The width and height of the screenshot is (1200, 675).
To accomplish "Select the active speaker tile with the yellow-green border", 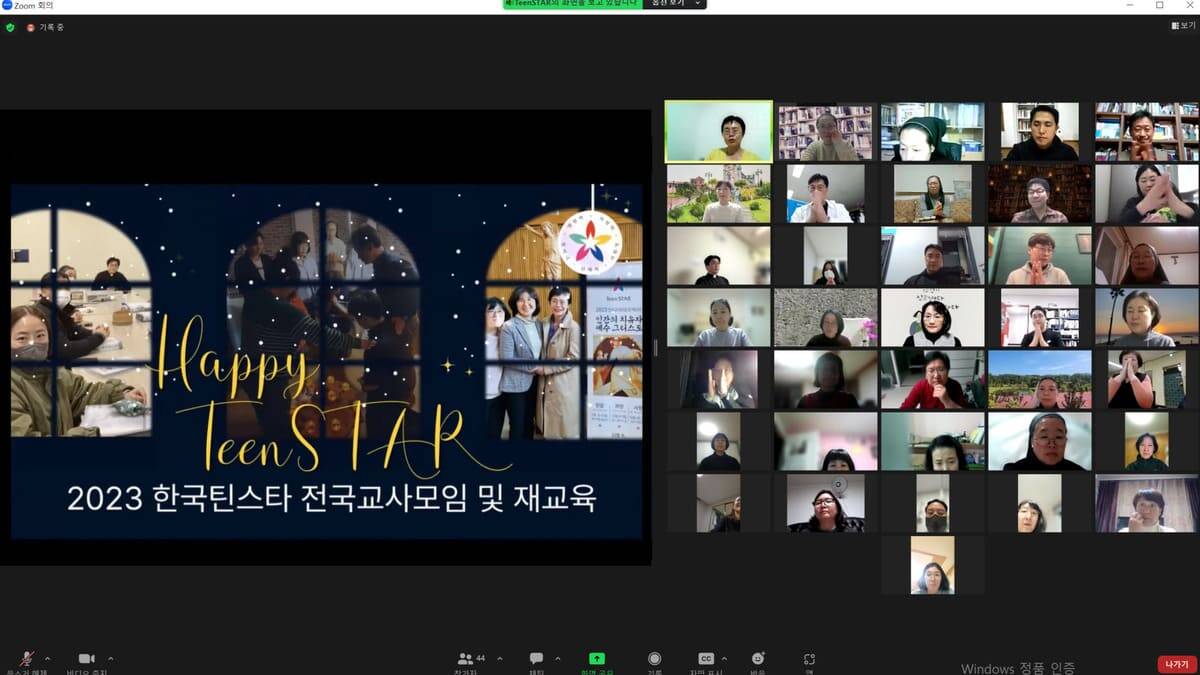I will 719,131.
